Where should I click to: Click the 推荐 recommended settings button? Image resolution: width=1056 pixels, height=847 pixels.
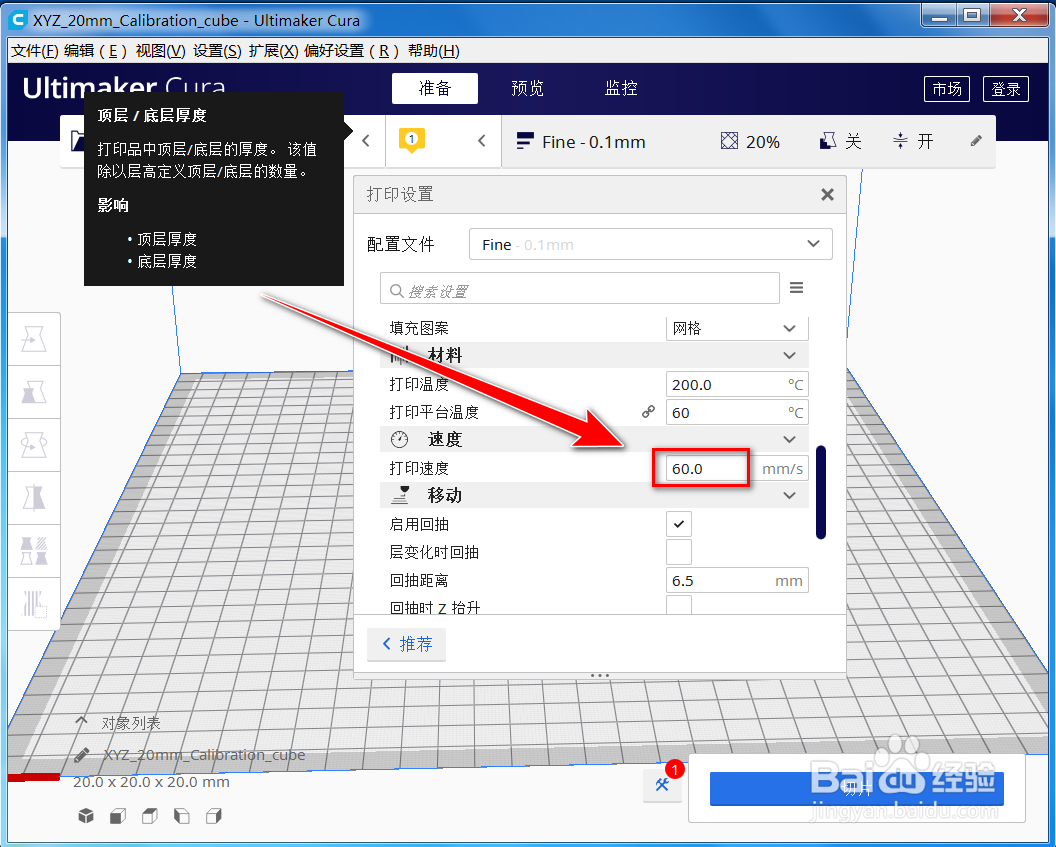point(407,644)
